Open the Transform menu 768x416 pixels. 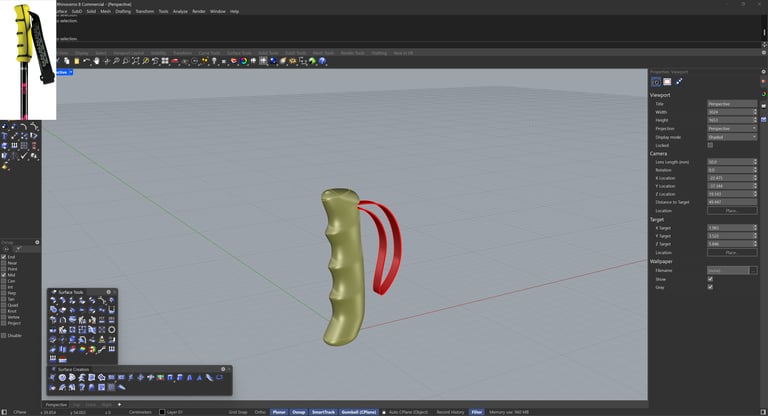tap(144, 11)
